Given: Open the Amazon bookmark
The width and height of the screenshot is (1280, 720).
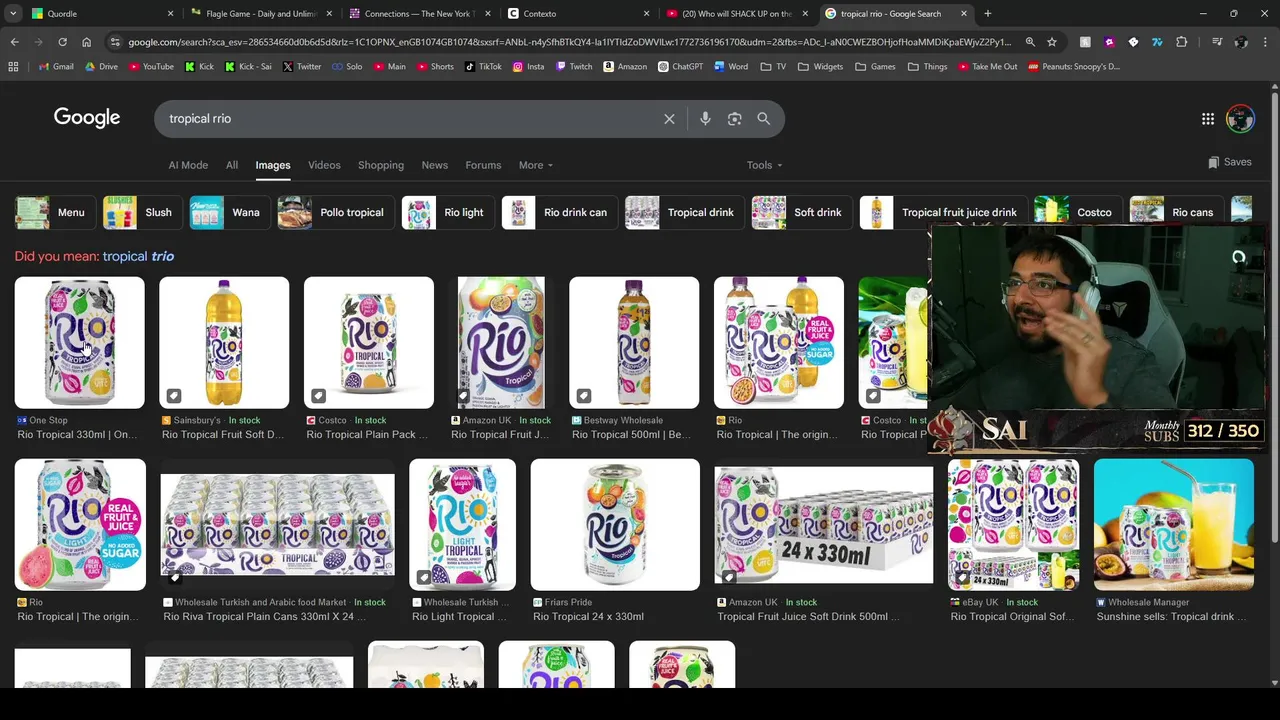Looking at the screenshot, I should coord(625,67).
